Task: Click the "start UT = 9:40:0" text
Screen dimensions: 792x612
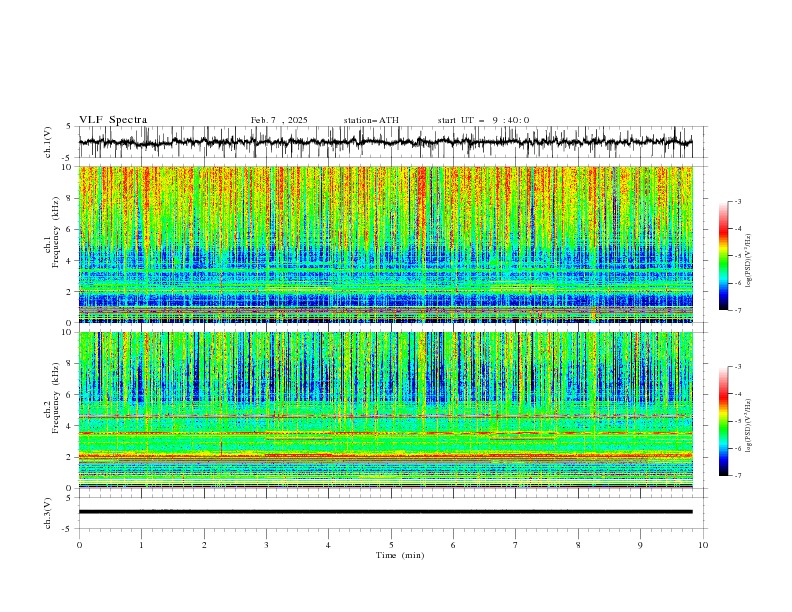Action: pos(483,120)
